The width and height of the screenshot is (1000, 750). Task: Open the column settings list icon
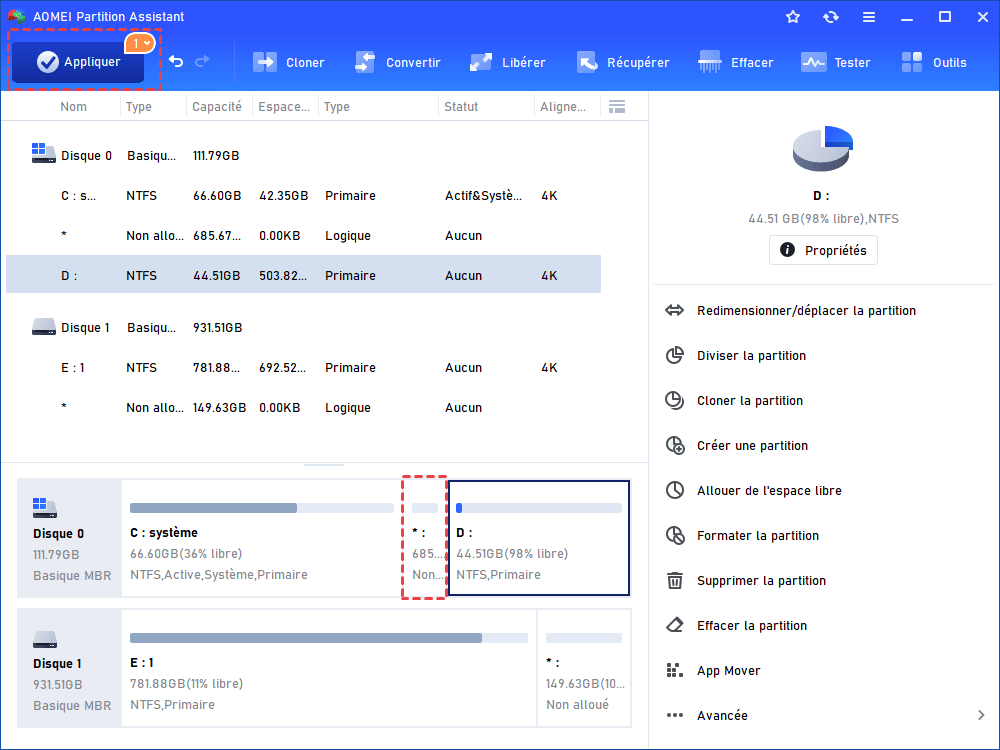617,107
